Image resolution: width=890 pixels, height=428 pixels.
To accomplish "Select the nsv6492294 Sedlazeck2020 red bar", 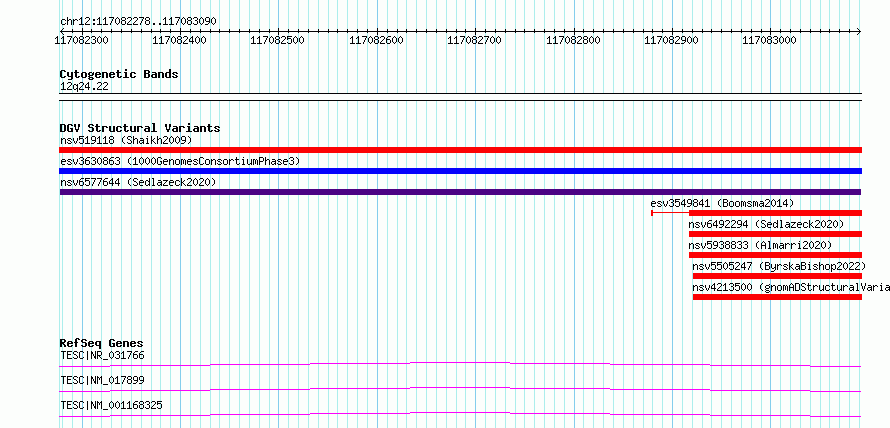I will tap(775, 234).
